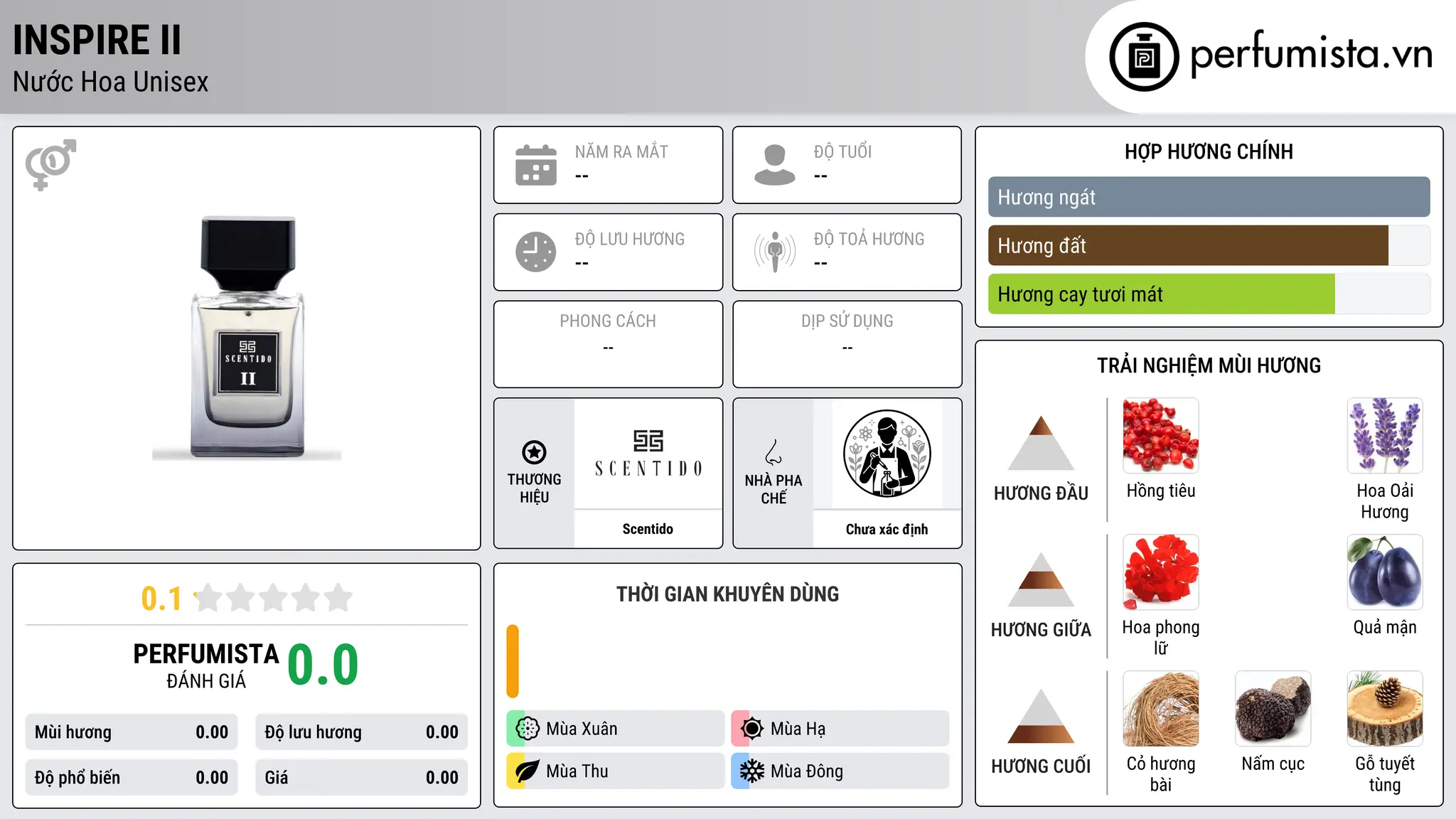Click the Dịp sử dụng card
This screenshot has height=819, width=1456.
(x=847, y=344)
